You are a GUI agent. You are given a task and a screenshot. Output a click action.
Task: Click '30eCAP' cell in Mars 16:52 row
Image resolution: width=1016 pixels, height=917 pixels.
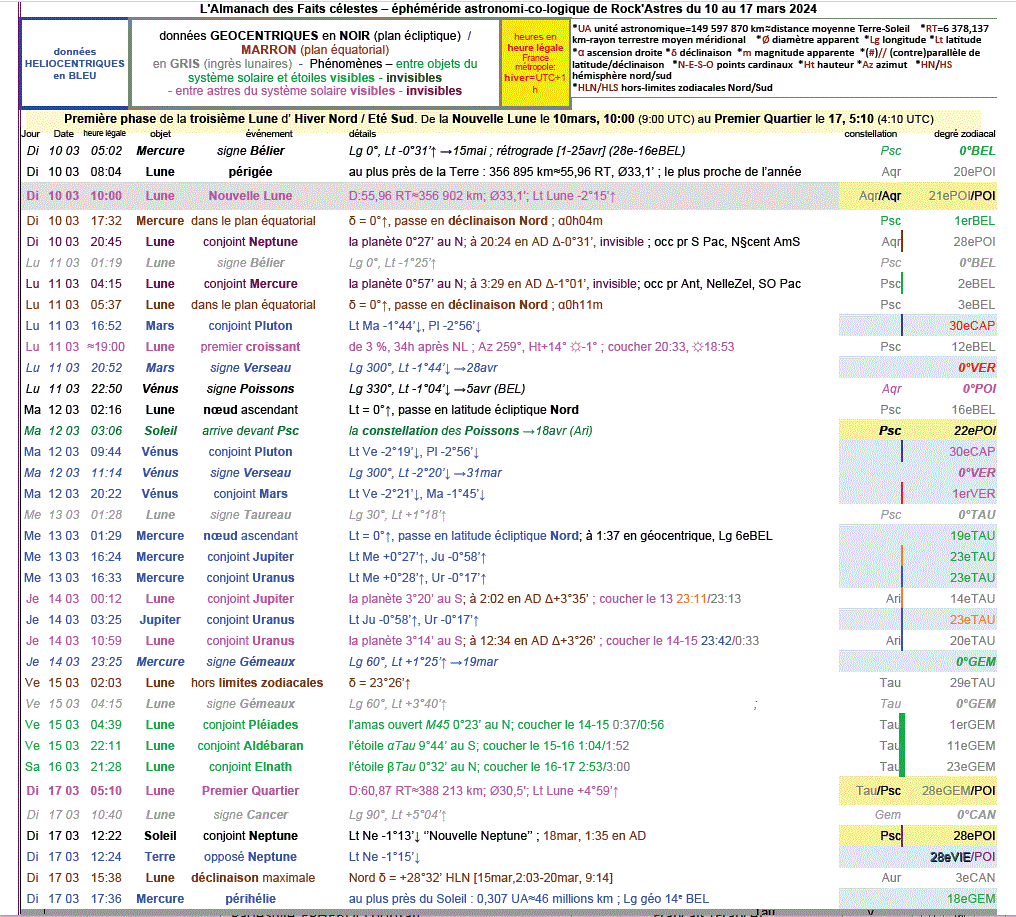pyautogui.click(x=973, y=326)
